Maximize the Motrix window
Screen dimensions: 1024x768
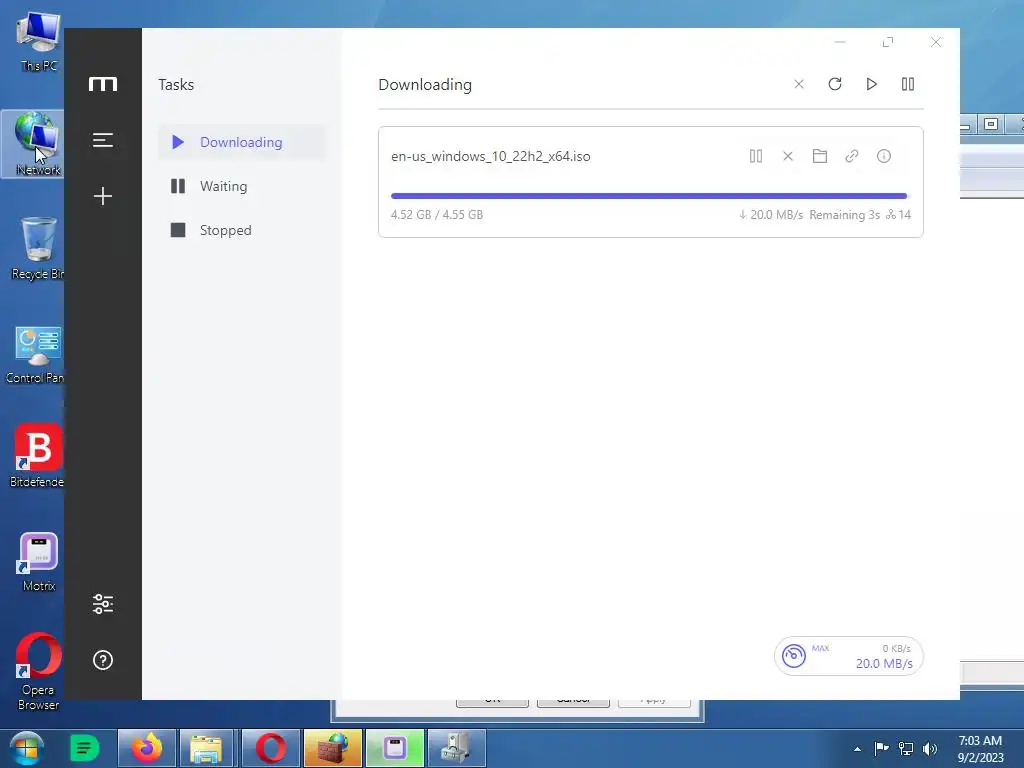(x=888, y=42)
